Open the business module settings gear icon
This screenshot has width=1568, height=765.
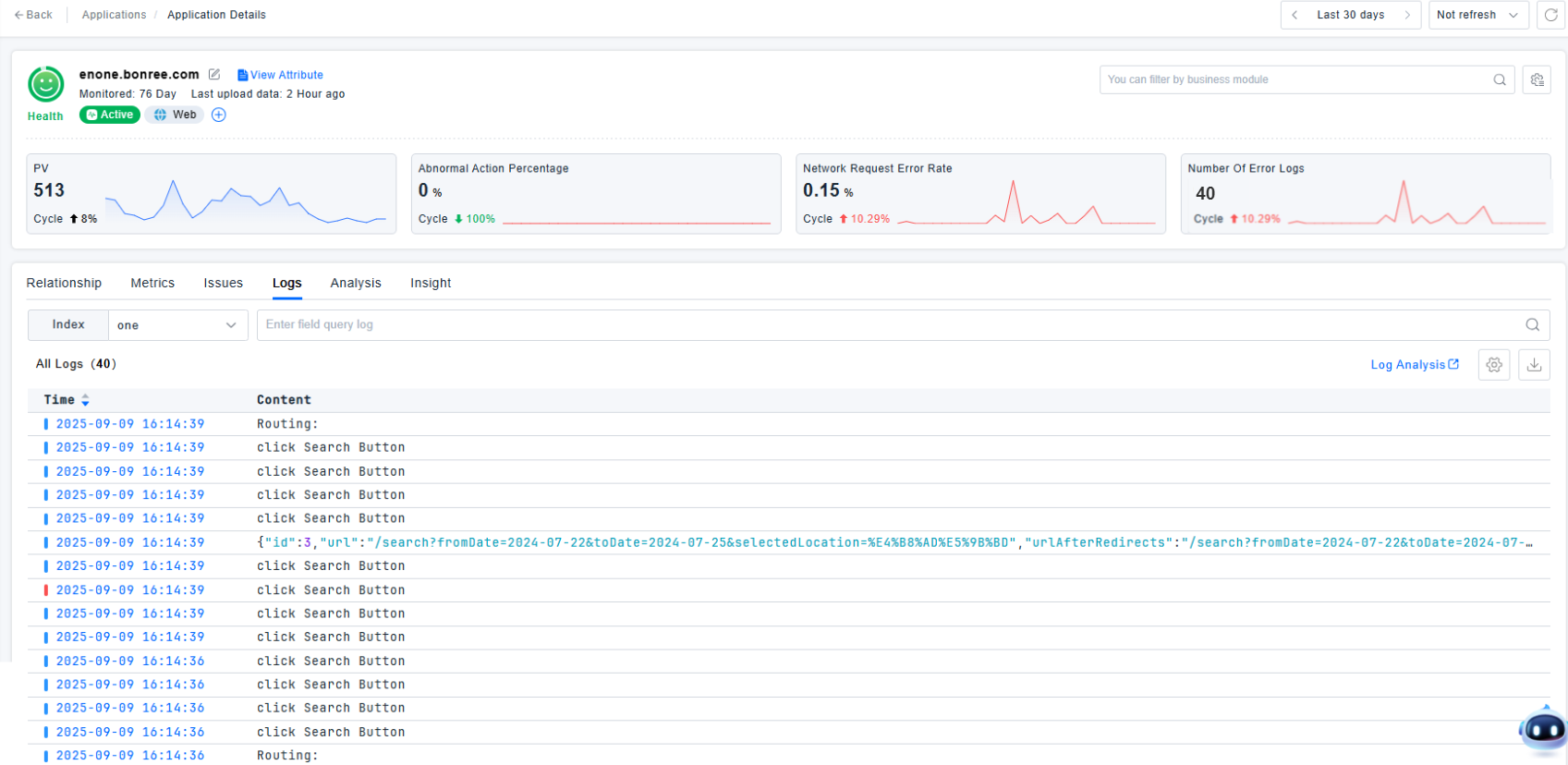1537,79
